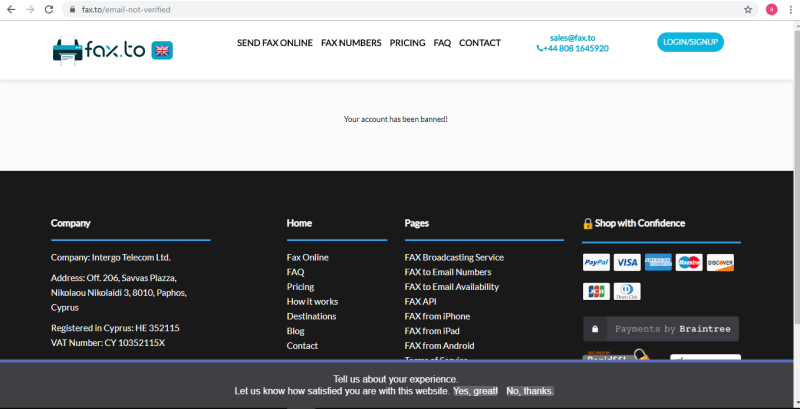Open the FAX from iPhone link
This screenshot has width=800, height=409.
[x=437, y=317]
